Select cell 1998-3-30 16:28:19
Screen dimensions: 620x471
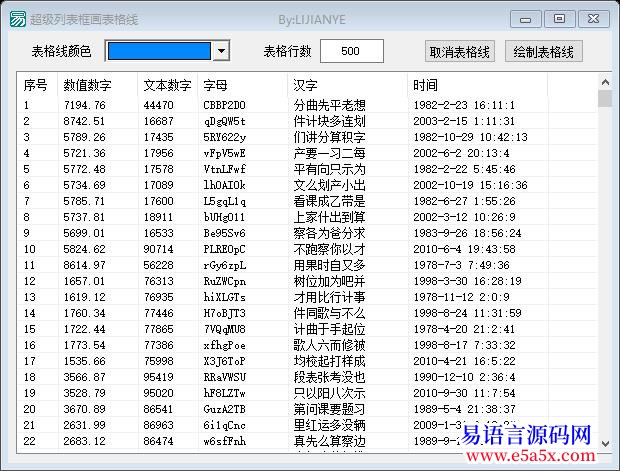(x=467, y=281)
